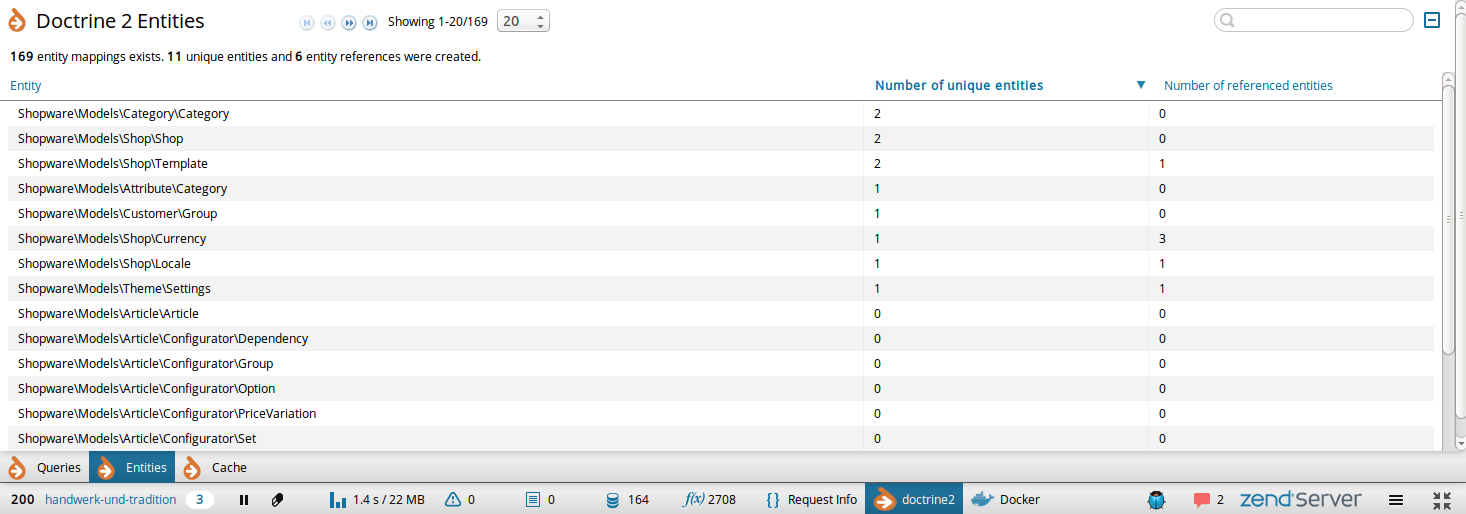Select row Shopware\Models\Article\Configurator\PriceVariation
The height and width of the screenshot is (514, 1466).
point(721,414)
